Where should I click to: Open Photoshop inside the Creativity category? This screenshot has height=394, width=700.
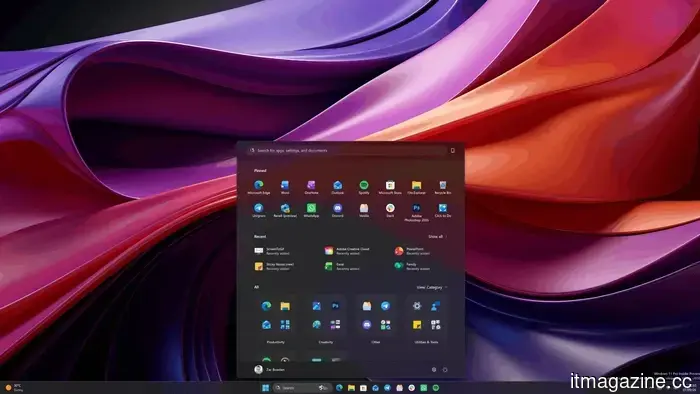coord(335,306)
